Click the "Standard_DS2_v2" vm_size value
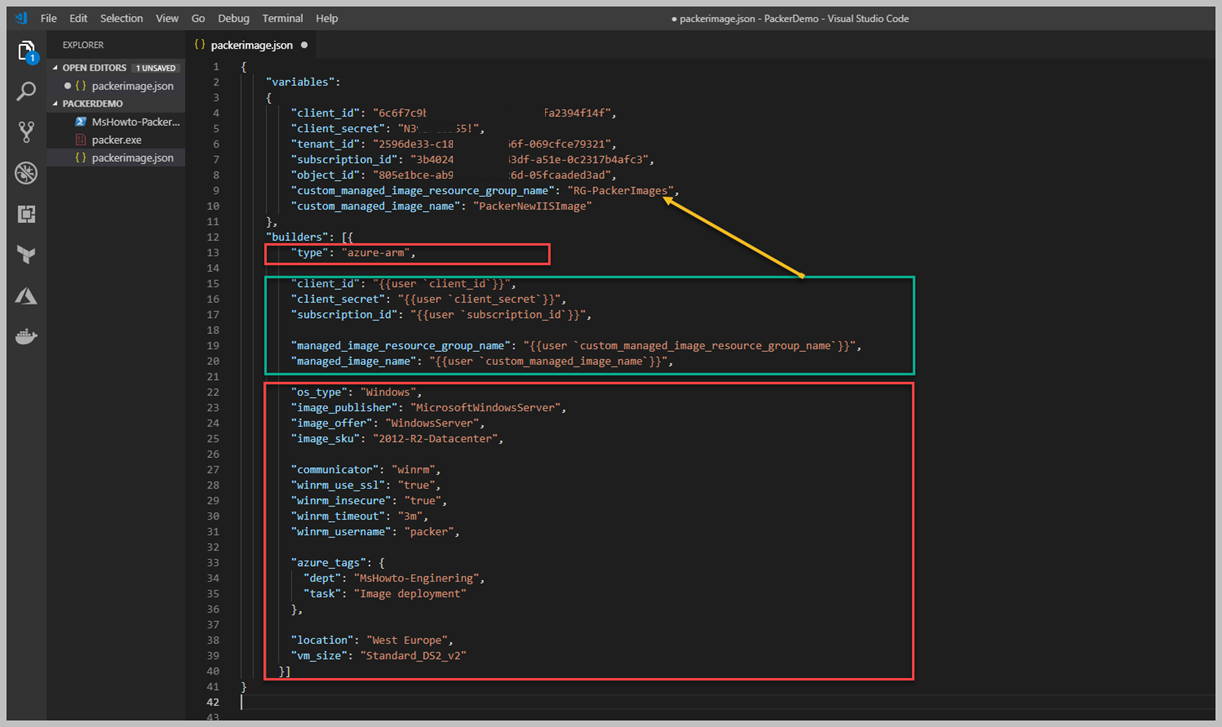1222x727 pixels. click(414, 656)
